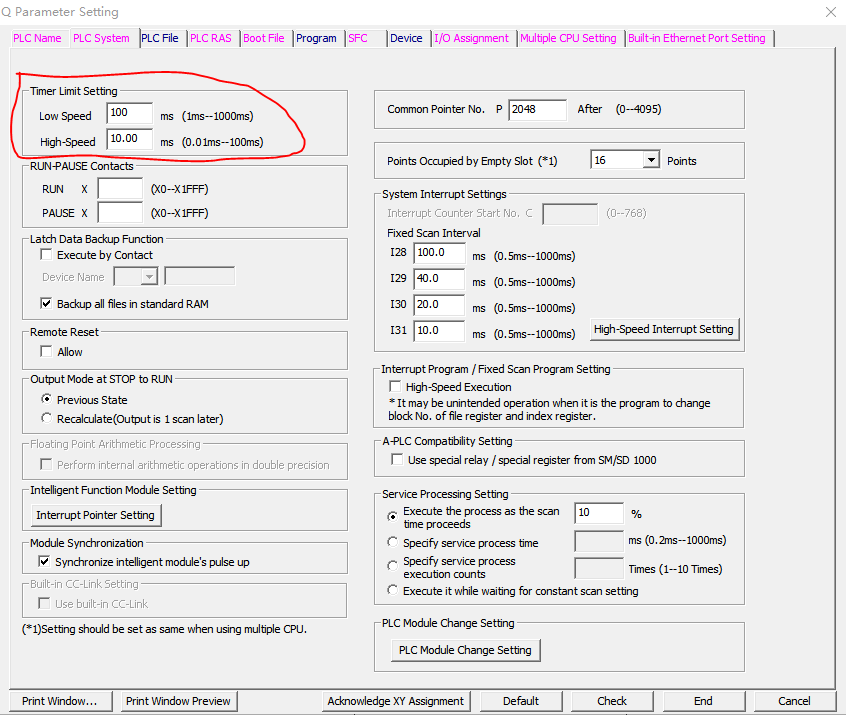
Task: Switch to the PLC Name tab
Action: [37, 38]
